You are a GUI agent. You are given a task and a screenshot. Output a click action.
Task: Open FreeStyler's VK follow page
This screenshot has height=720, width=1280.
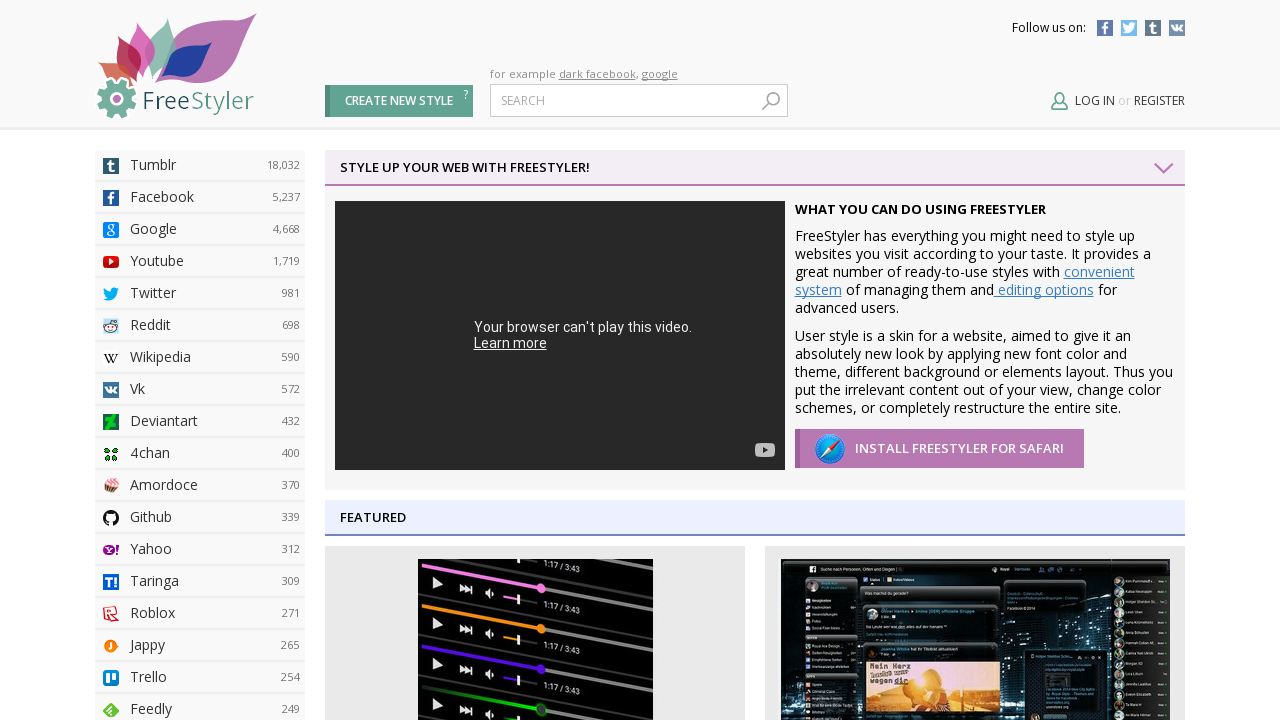(1177, 28)
